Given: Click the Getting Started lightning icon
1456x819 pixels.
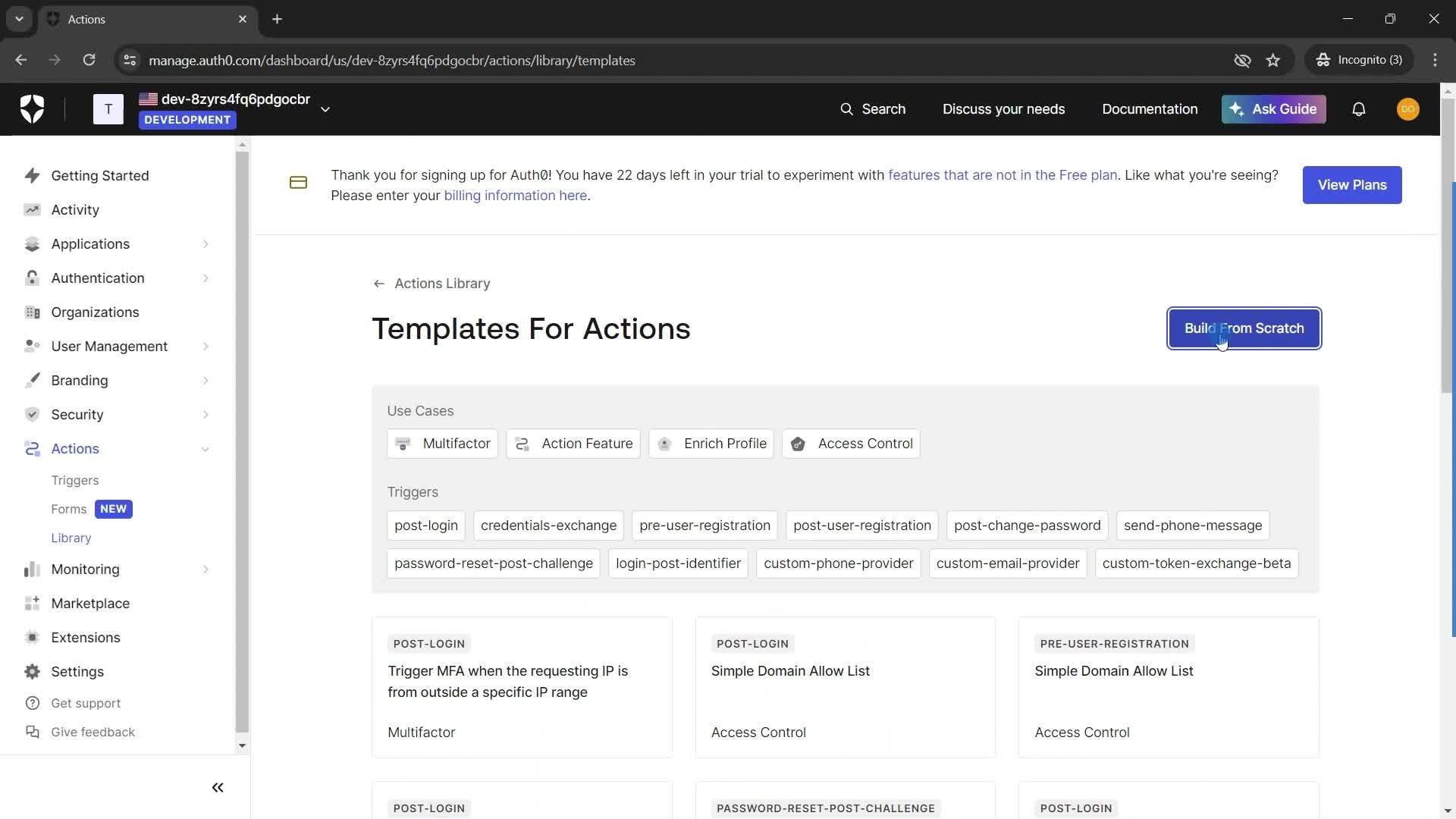Looking at the screenshot, I should click(32, 176).
